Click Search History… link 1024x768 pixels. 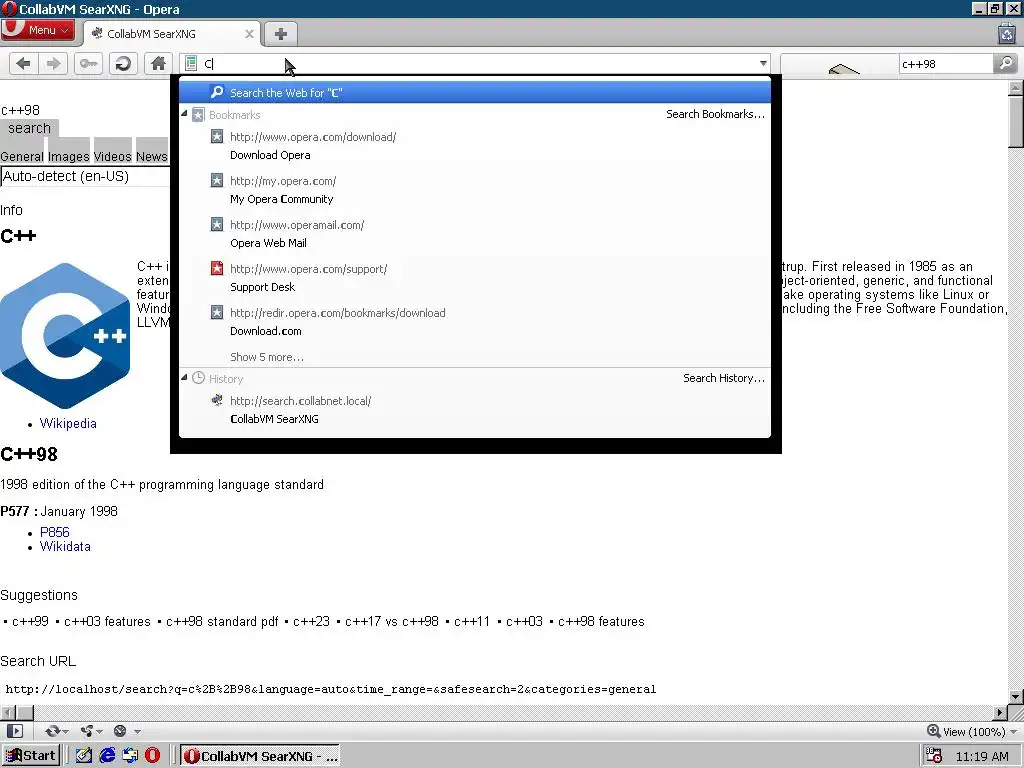724,378
